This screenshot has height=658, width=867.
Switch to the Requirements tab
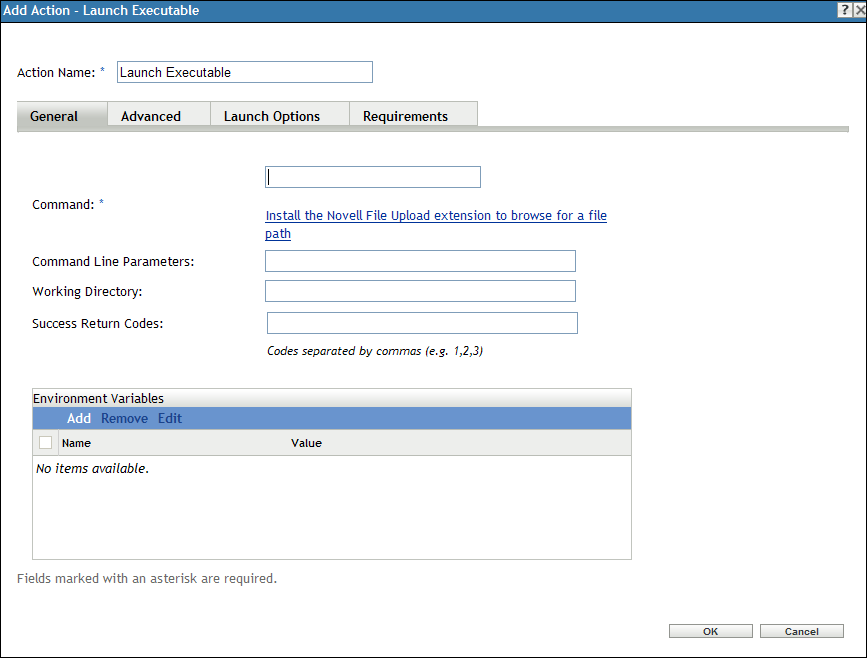tap(404, 115)
